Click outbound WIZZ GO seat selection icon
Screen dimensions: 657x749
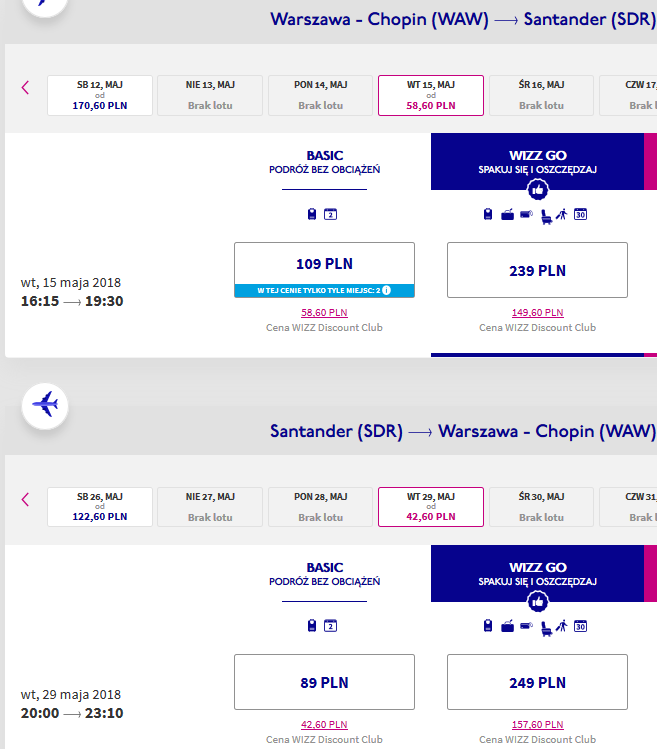pyautogui.click(x=546, y=216)
